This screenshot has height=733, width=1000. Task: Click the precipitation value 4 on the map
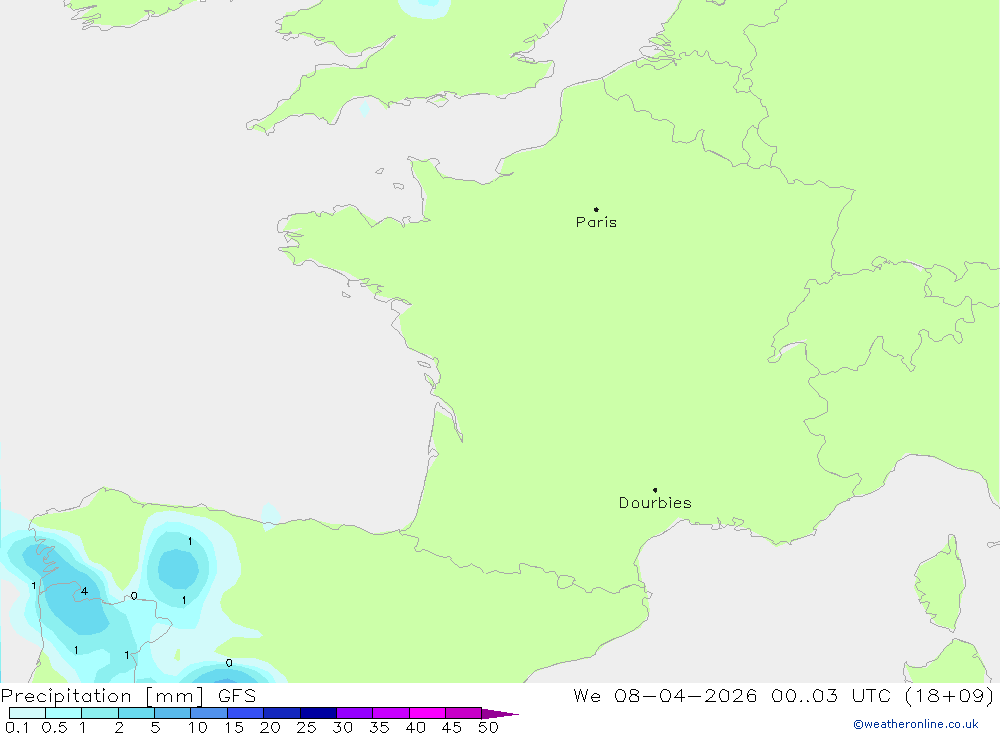84,591
